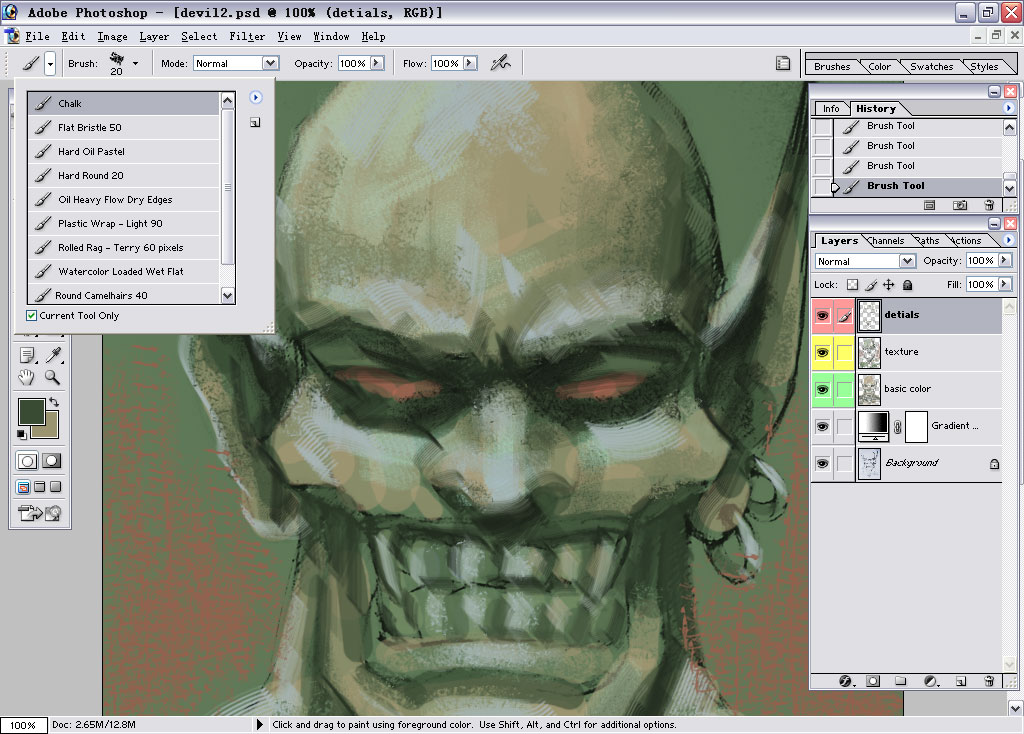This screenshot has width=1024, height=734.
Task: Create new document from current history state
Action: pos(929,205)
